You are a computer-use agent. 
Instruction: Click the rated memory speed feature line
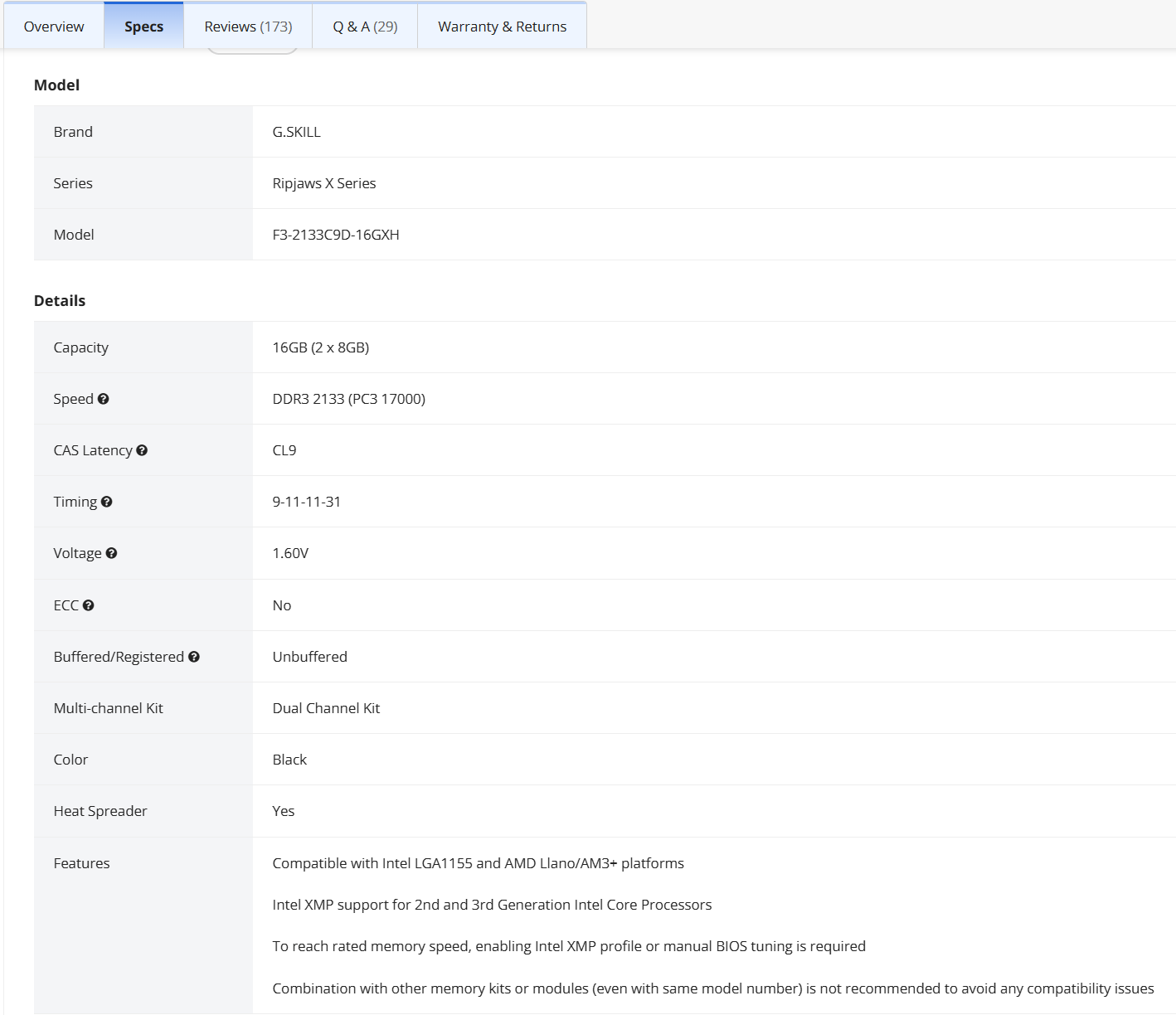[569, 946]
